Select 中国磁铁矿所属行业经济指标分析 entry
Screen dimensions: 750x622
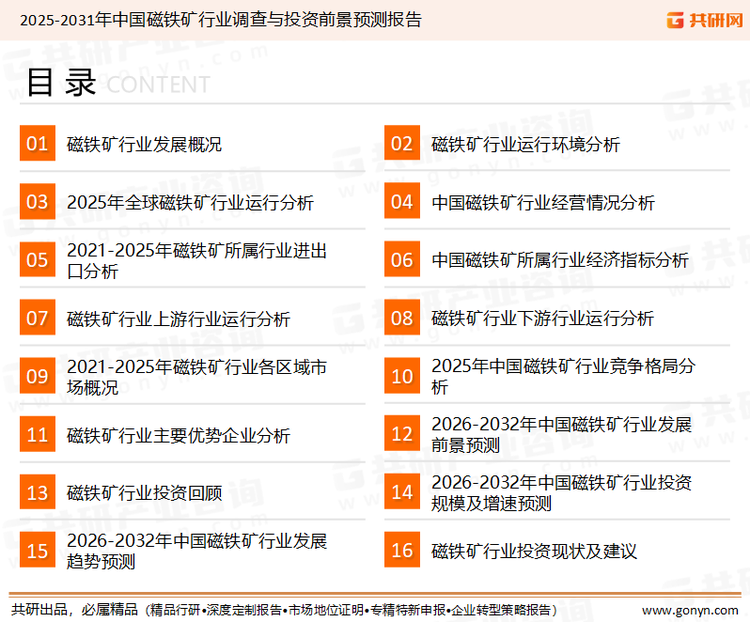point(560,261)
